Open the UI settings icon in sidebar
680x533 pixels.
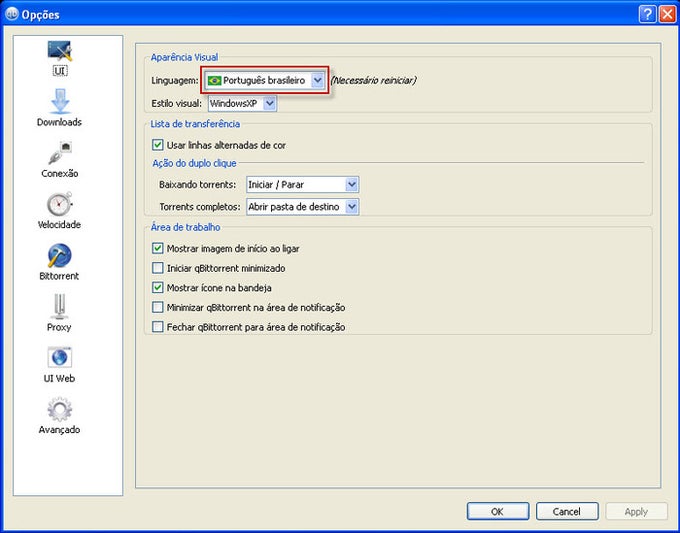59,51
